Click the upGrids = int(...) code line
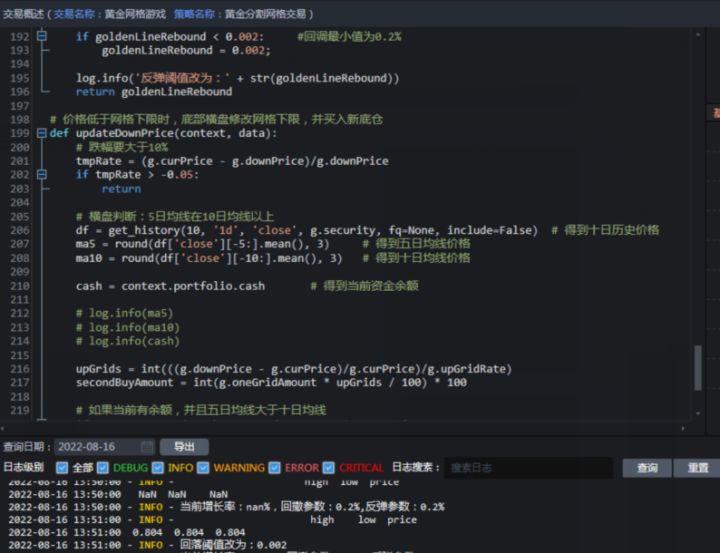 click(293, 369)
